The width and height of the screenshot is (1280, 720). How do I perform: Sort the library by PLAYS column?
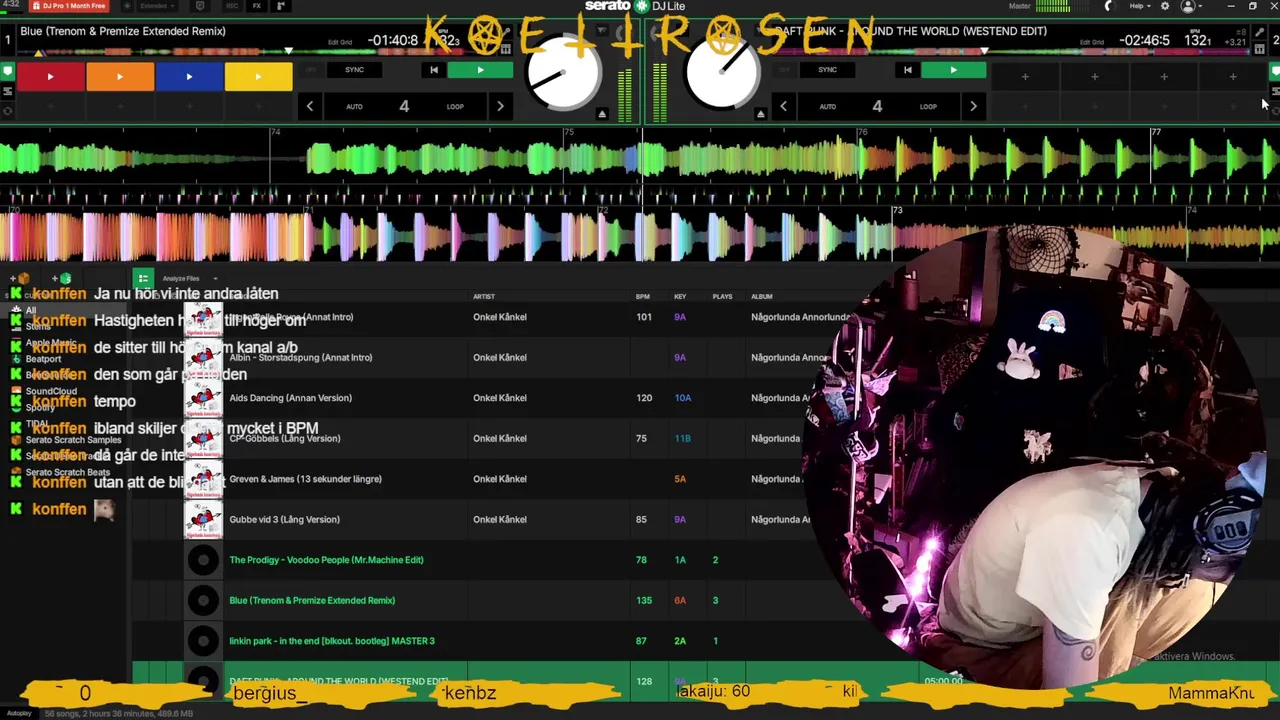pyautogui.click(x=722, y=296)
